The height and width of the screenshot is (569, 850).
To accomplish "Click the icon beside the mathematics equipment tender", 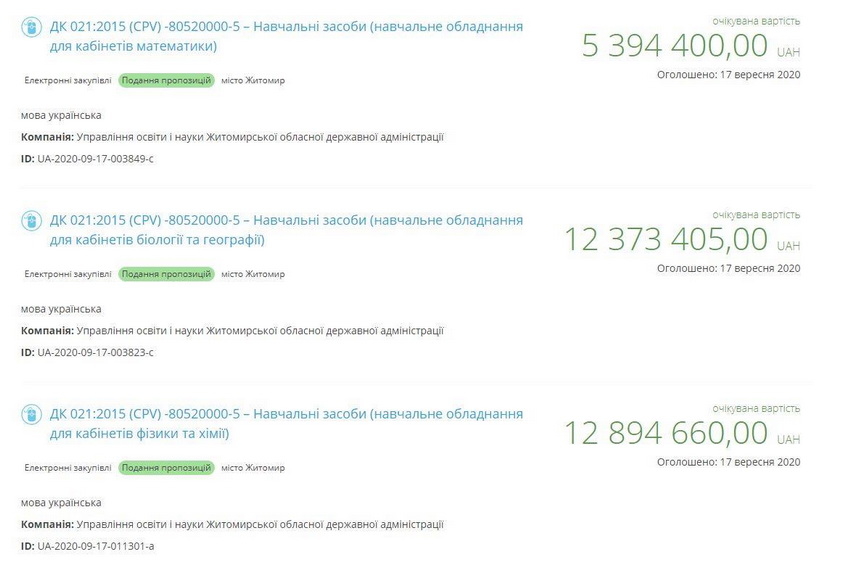I will [32, 27].
